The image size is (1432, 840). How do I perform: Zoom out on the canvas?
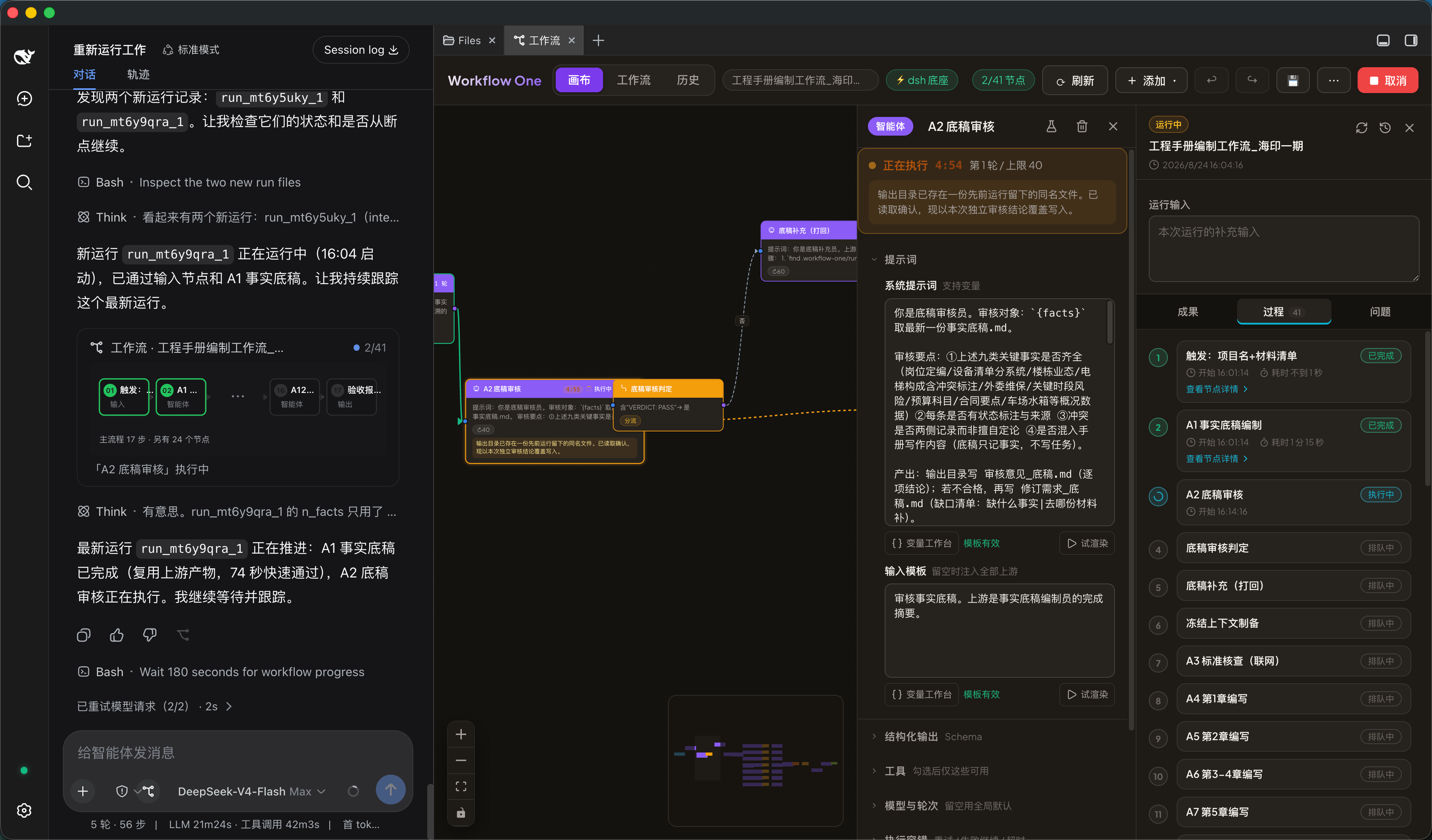[461, 760]
